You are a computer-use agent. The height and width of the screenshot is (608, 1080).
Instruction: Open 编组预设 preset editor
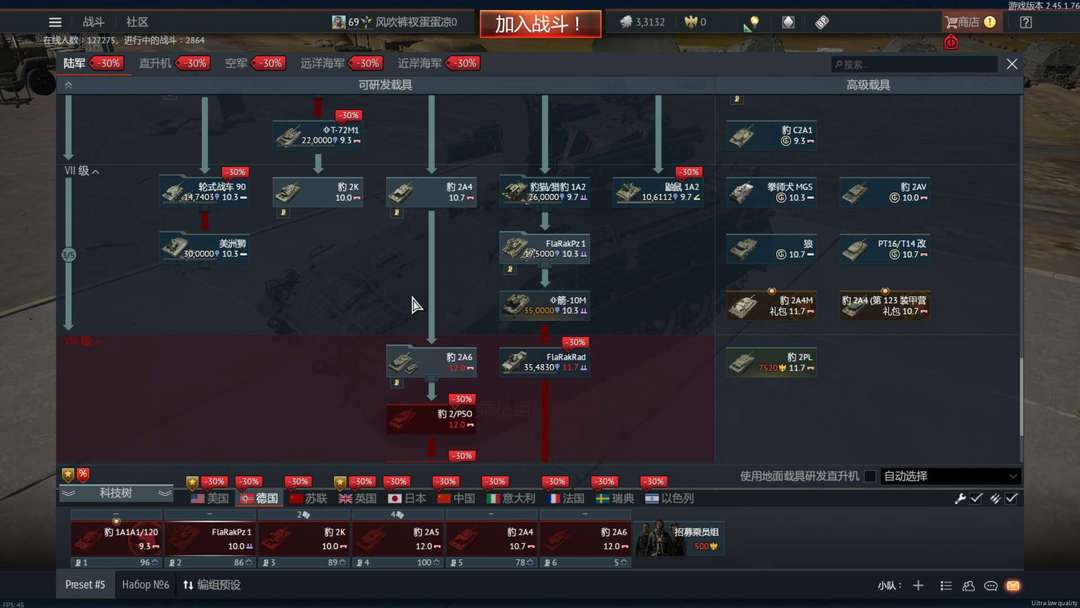point(212,585)
